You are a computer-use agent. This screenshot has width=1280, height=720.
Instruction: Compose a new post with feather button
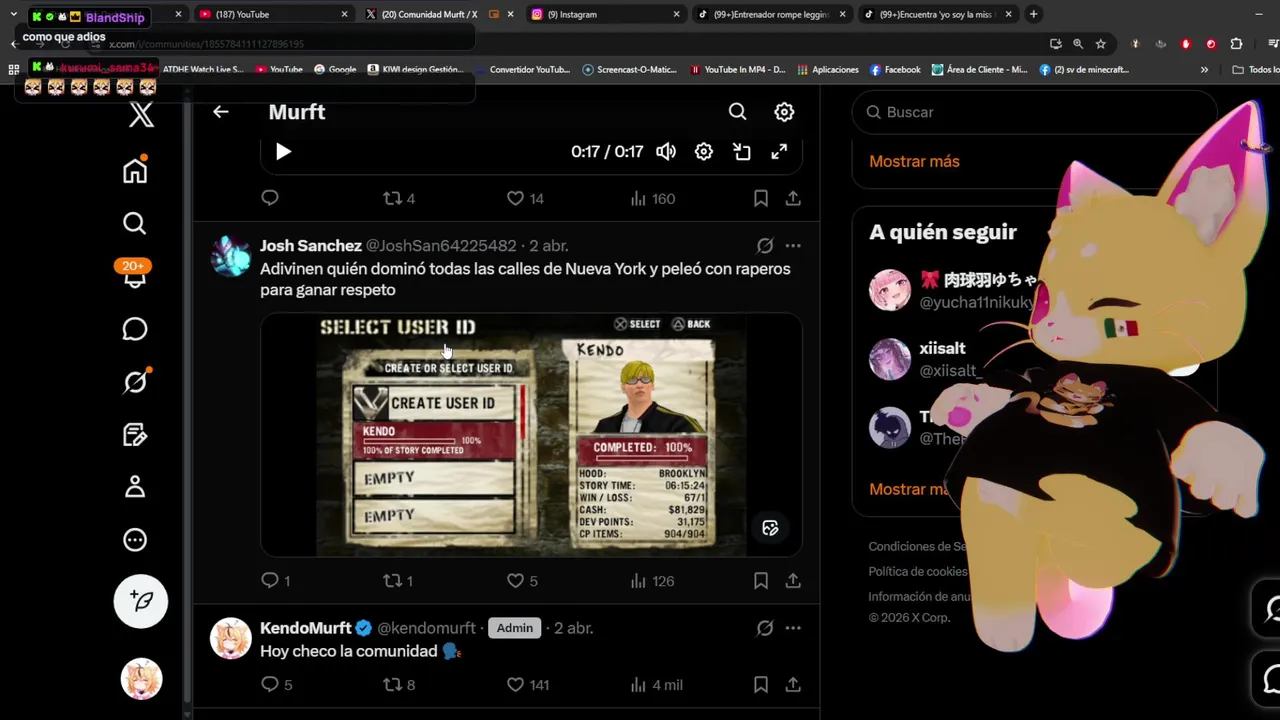[x=141, y=601]
